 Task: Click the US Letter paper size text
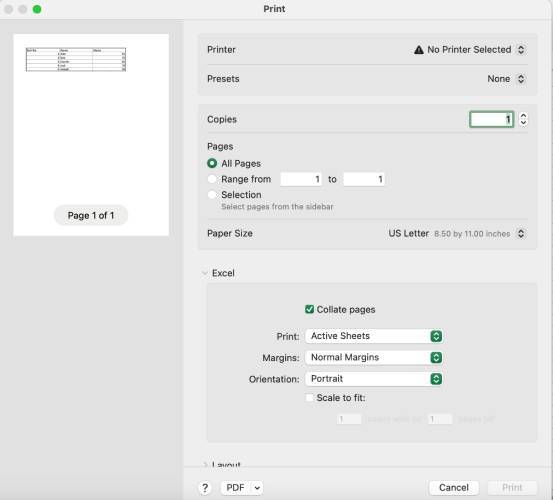tap(409, 233)
